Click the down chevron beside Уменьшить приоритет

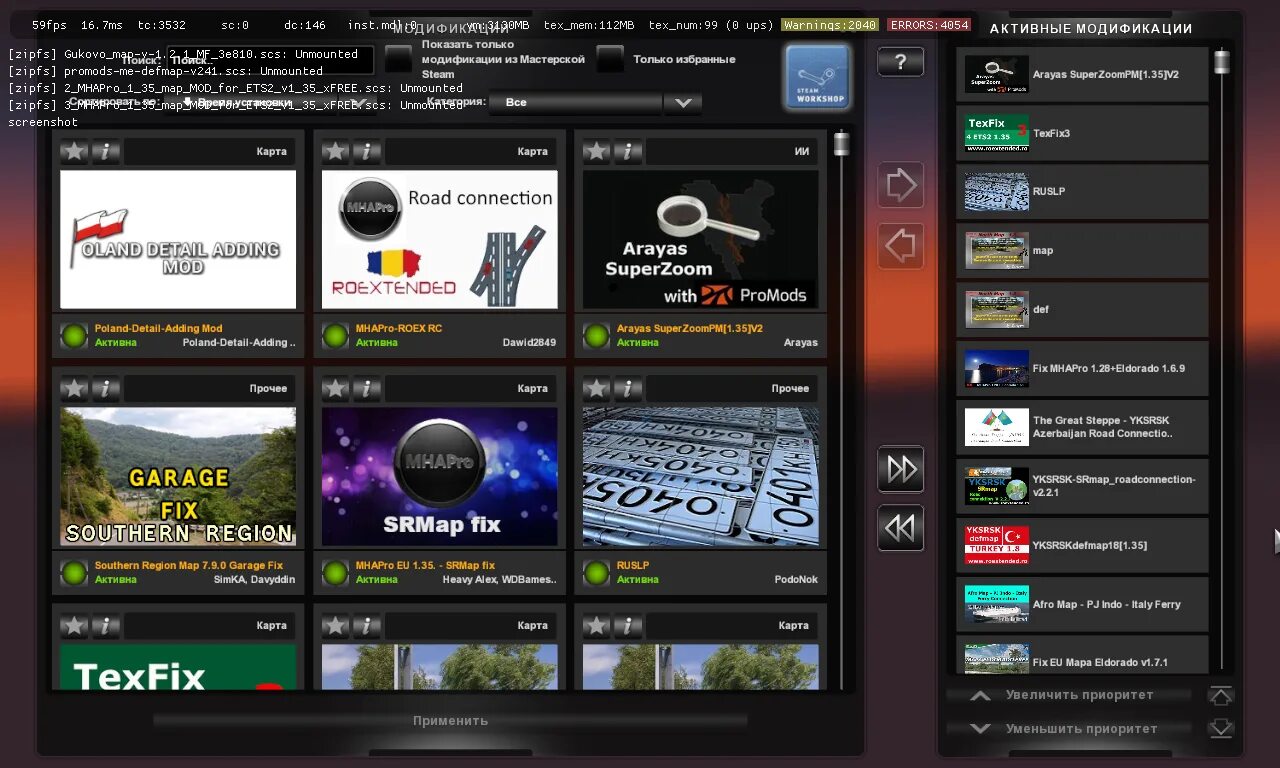981,729
